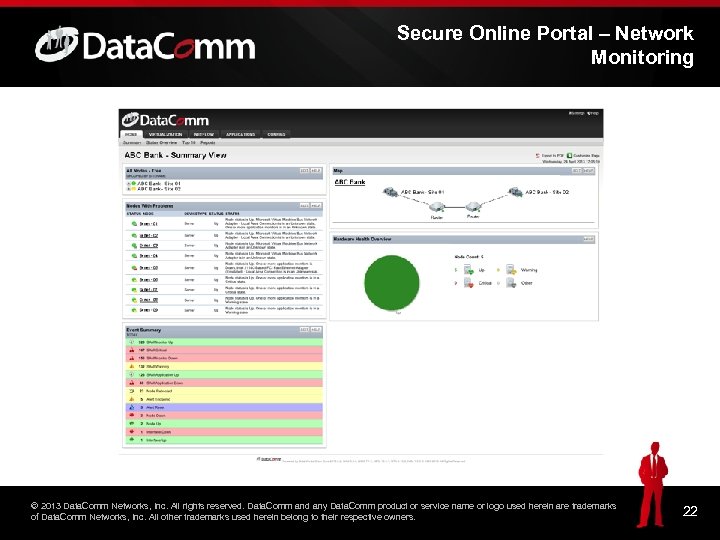Click the green hardware health pie chart
The width and height of the screenshot is (720, 540).
(392, 283)
